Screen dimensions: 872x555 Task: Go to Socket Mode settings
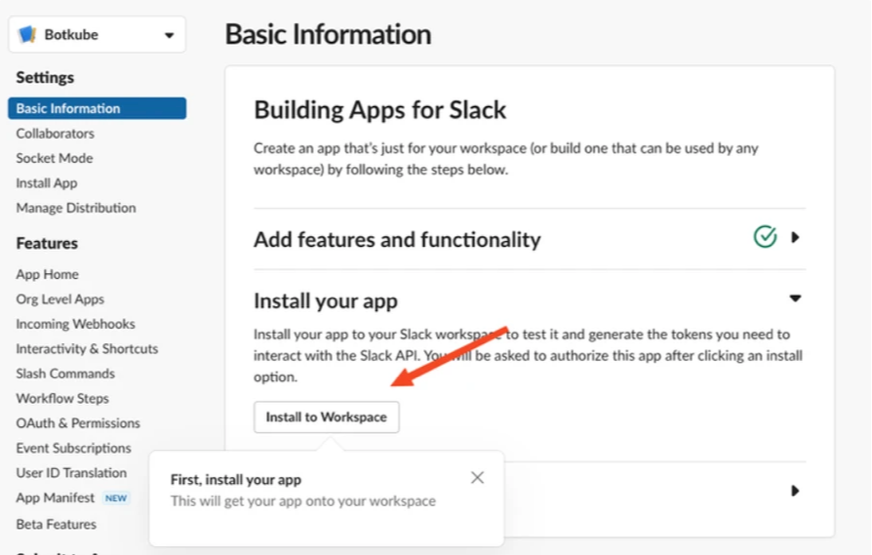tap(54, 158)
